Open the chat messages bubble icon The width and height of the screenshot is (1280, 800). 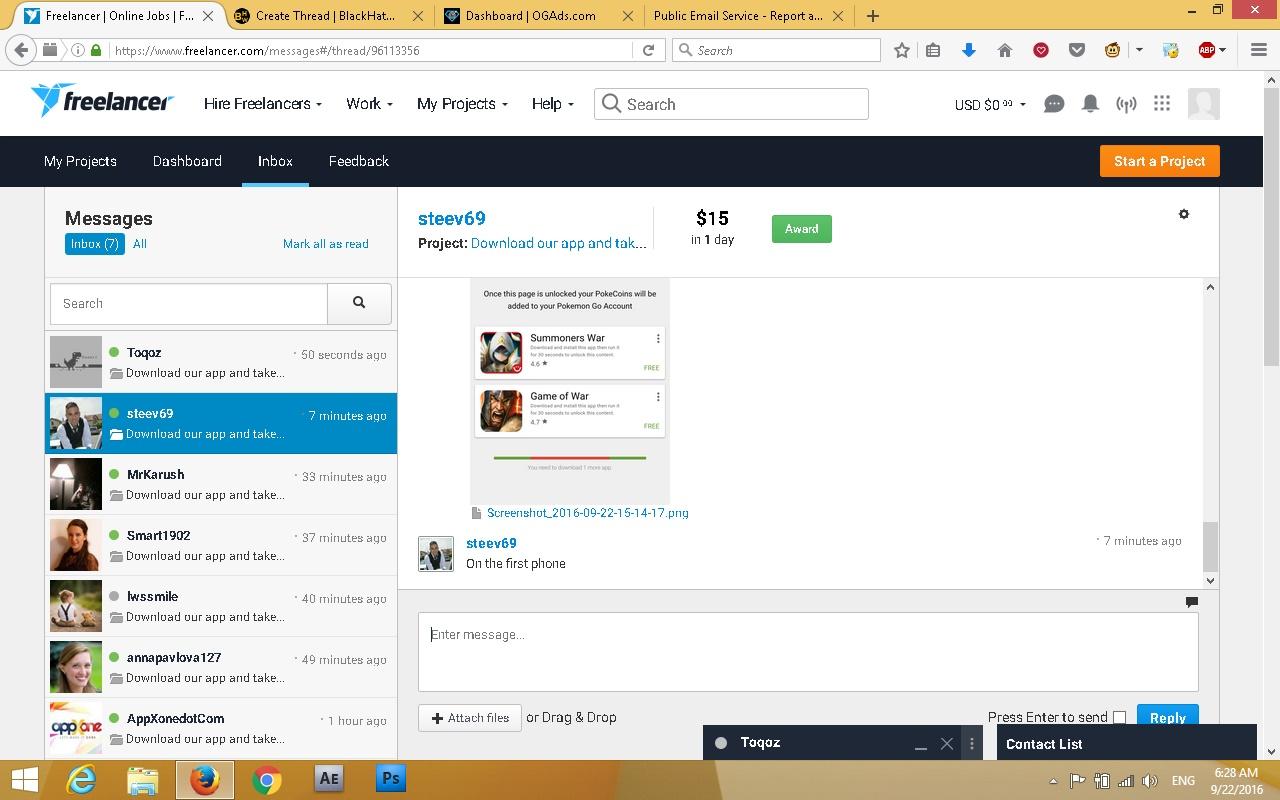point(1053,104)
